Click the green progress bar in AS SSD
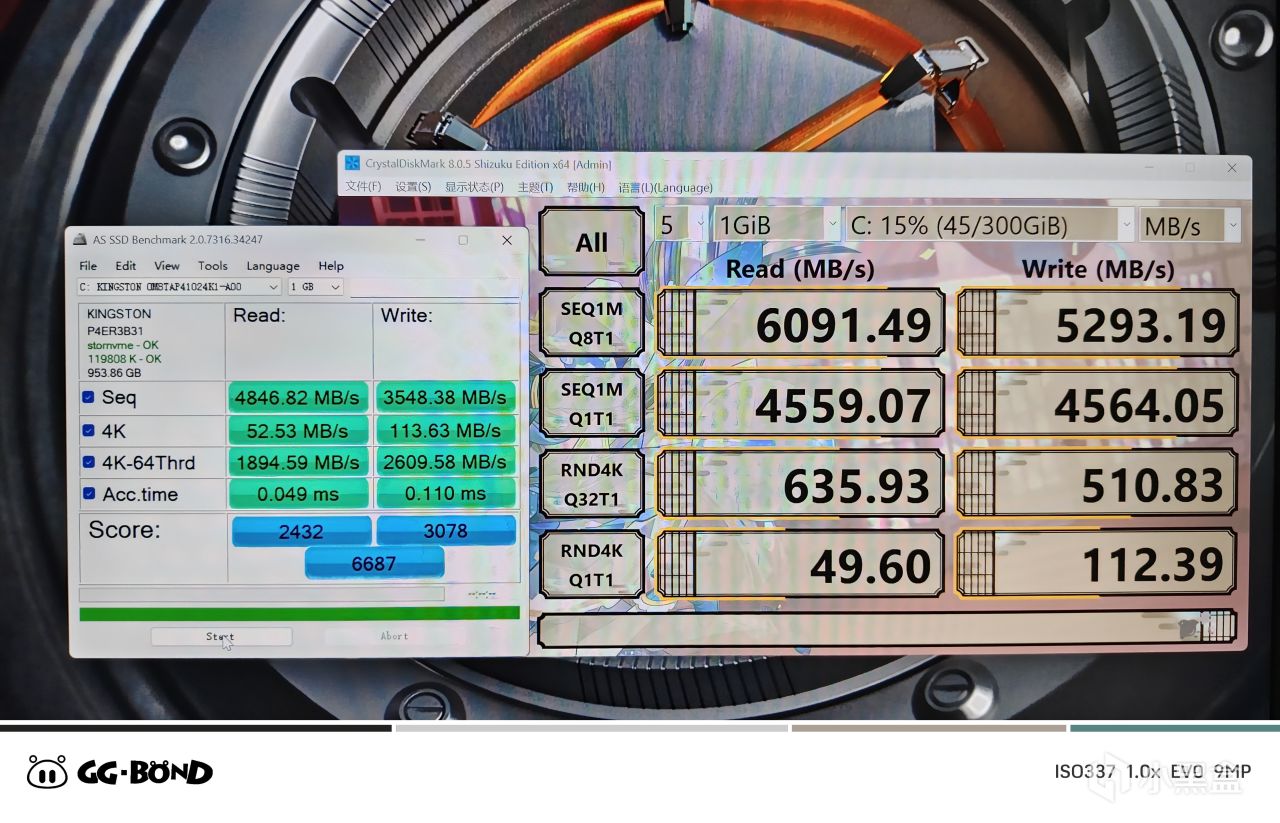This screenshot has height=823, width=1280. (x=300, y=613)
